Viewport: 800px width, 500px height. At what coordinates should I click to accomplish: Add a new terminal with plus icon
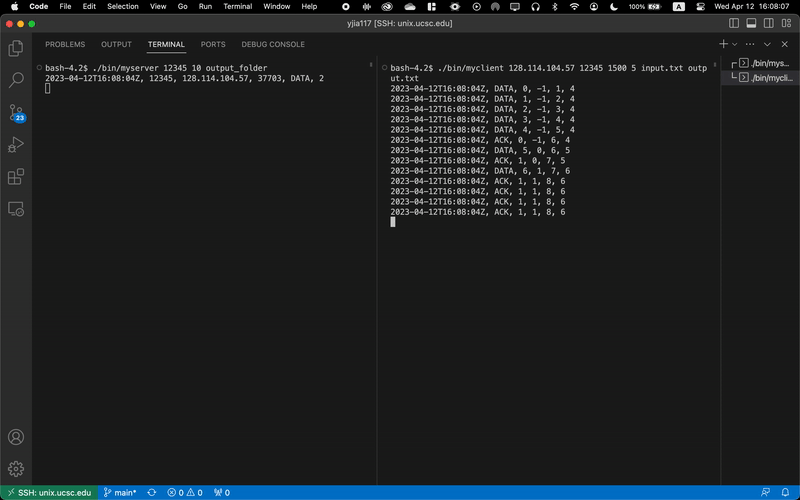(723, 44)
